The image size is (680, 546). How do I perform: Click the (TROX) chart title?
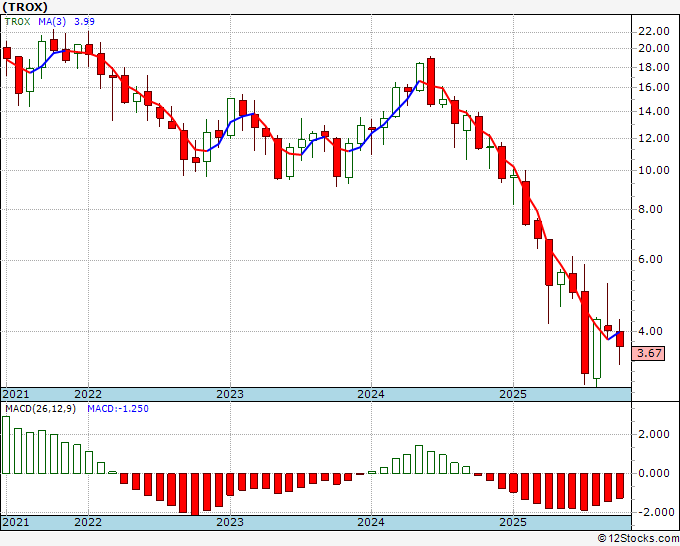tap(25, 7)
